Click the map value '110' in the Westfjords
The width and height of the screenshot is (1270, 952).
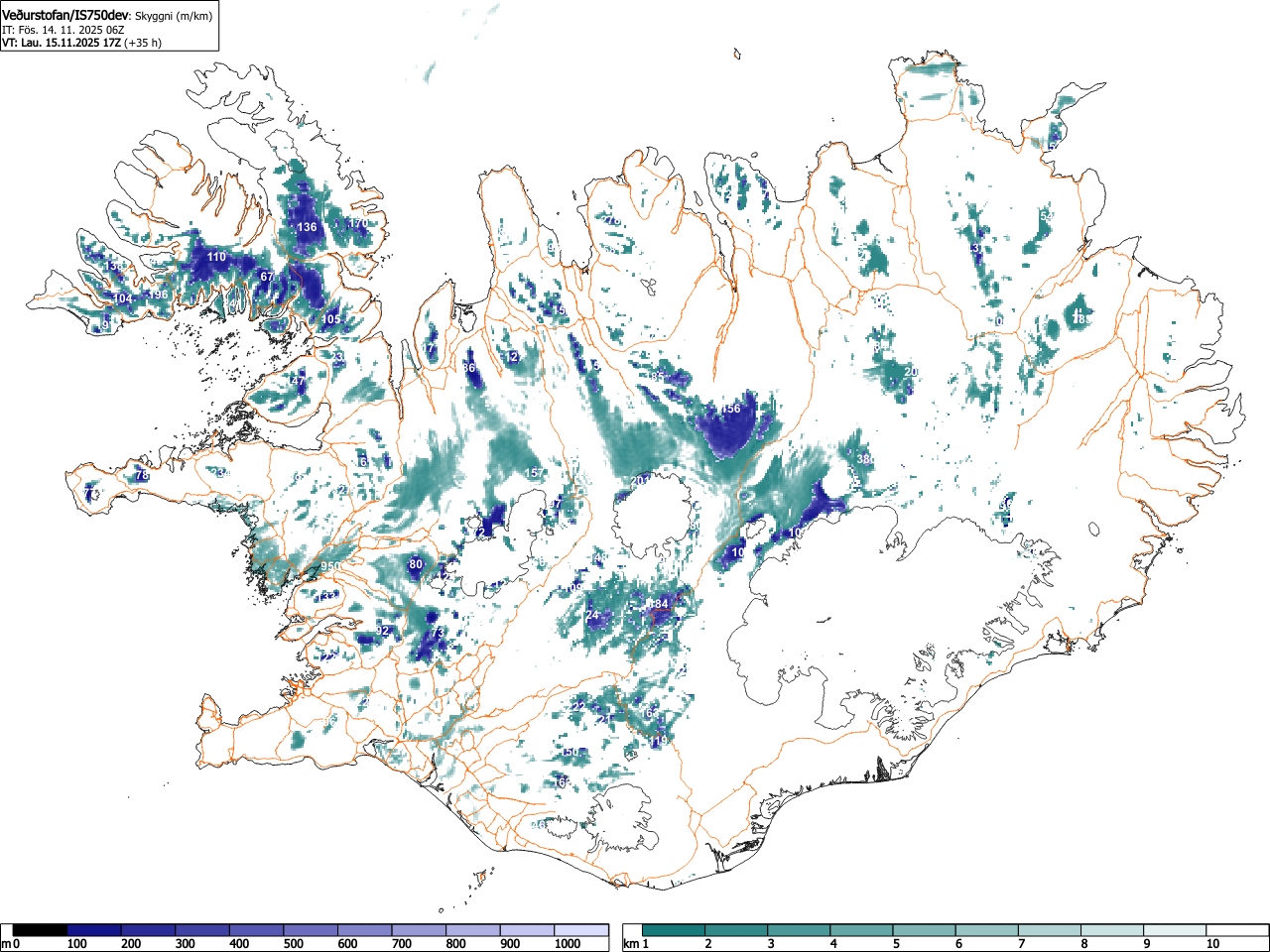[x=216, y=257]
